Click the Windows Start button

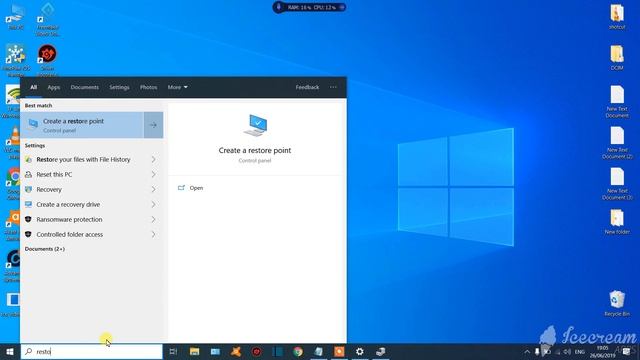click(10, 351)
